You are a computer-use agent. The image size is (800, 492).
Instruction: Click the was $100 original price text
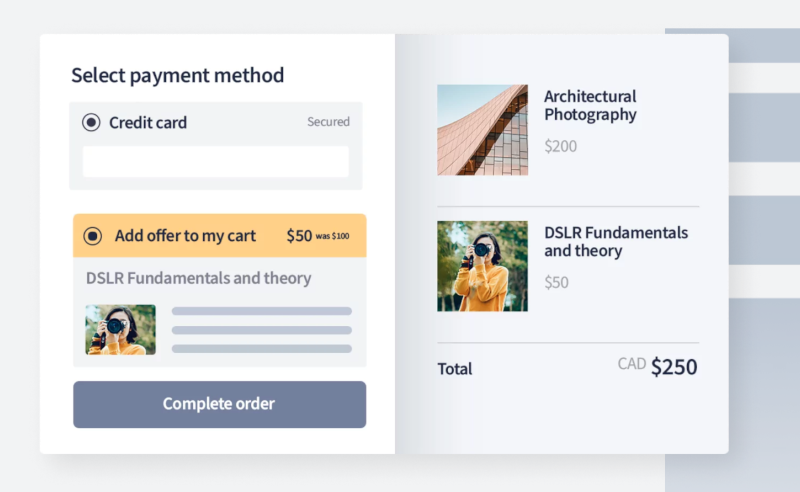[332, 236]
